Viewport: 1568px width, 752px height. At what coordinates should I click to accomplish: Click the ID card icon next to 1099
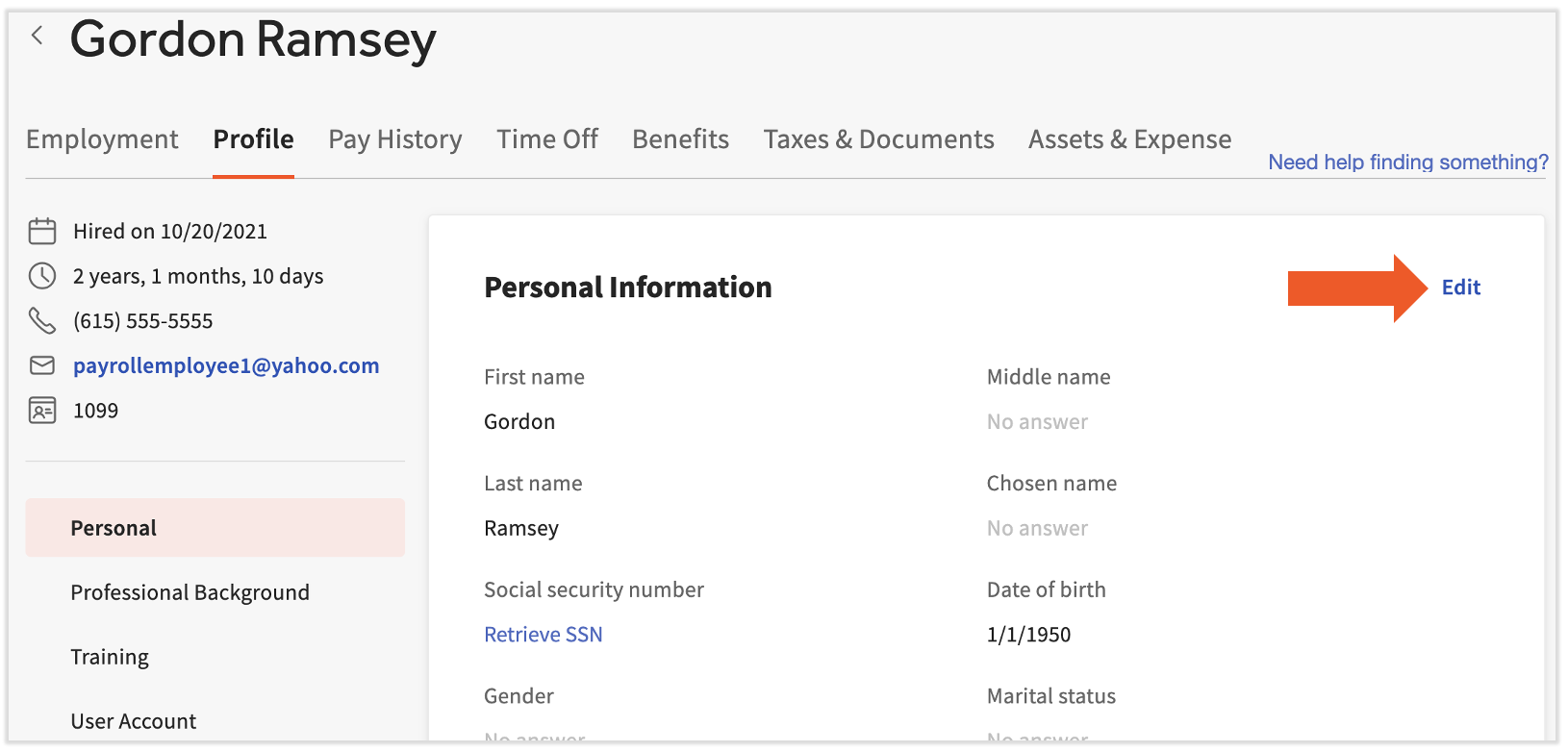coord(42,411)
